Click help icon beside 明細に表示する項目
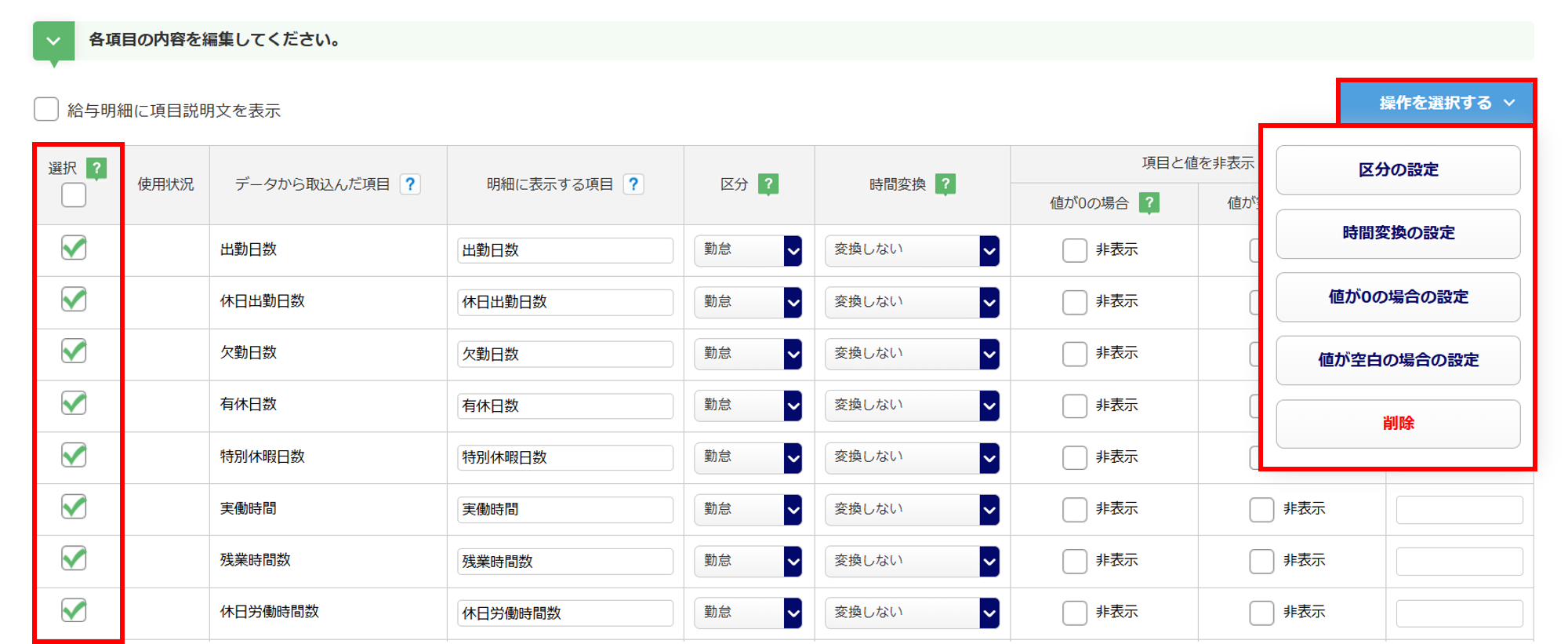Screen dimensions: 1568x644 point(633,184)
